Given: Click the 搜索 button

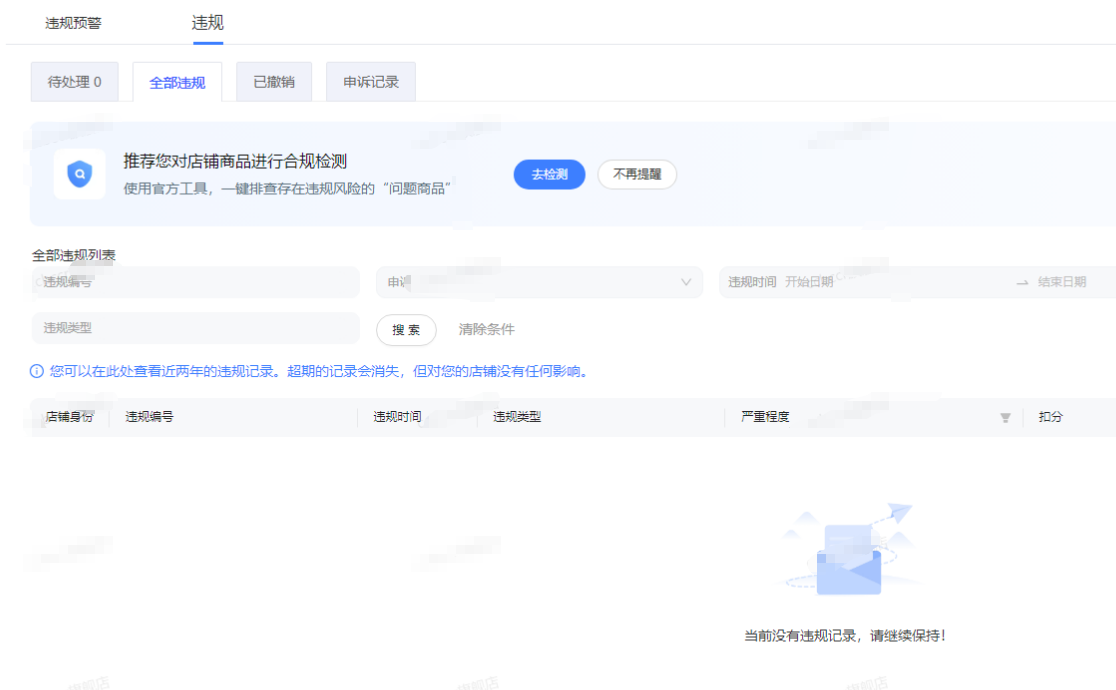Looking at the screenshot, I should click(x=406, y=329).
